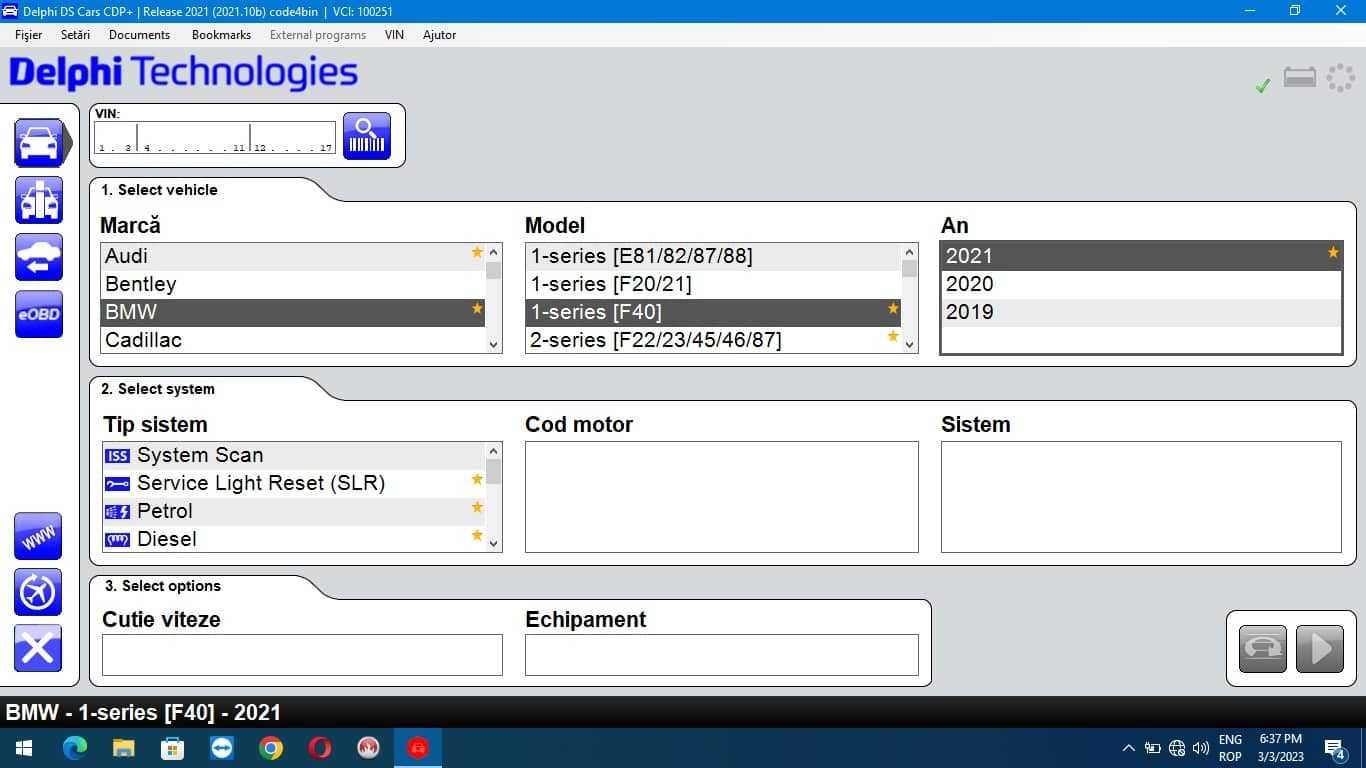Click the Sistem empty list
This screenshot has height=768, width=1366.
tap(1141, 497)
